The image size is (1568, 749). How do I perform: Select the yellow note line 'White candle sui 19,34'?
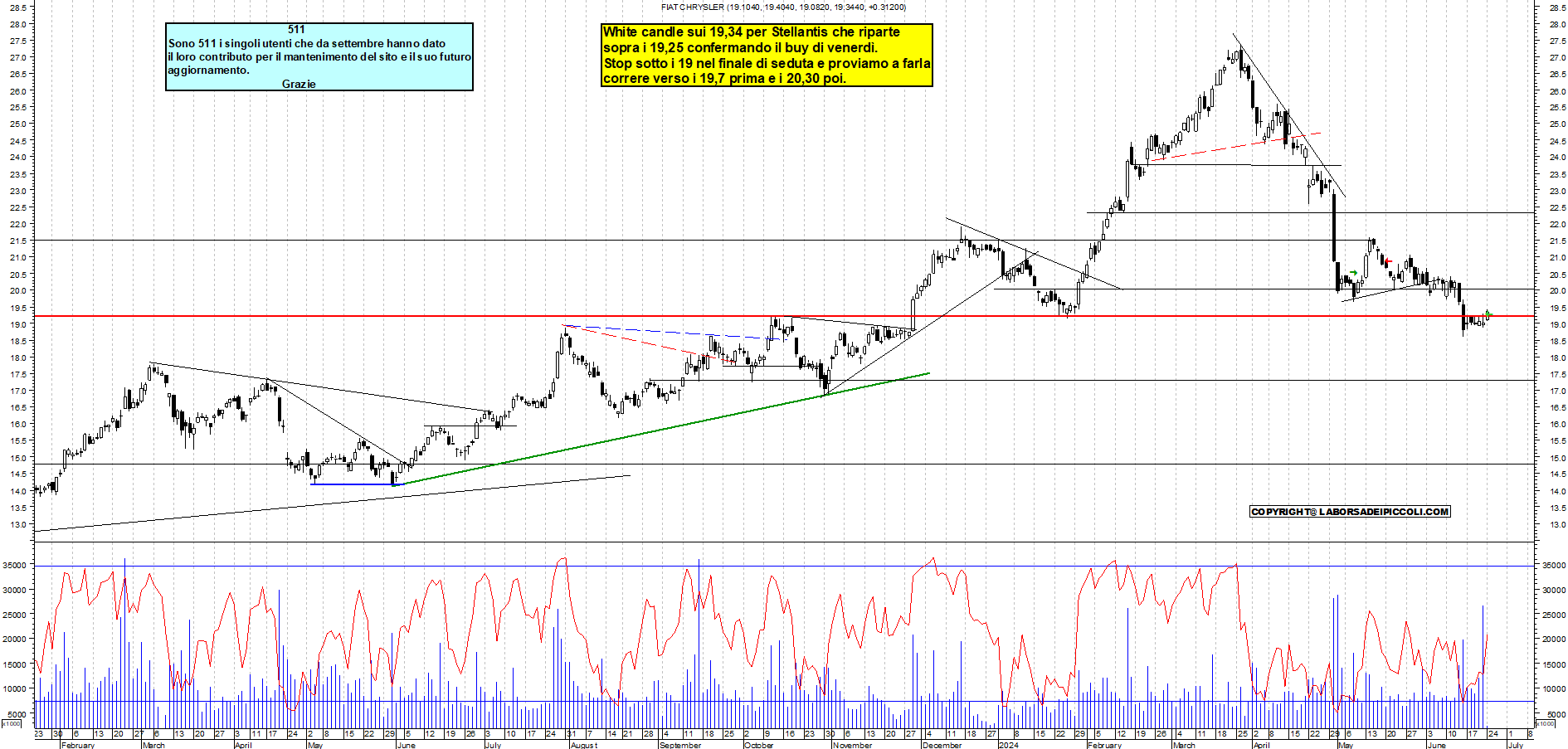click(751, 32)
